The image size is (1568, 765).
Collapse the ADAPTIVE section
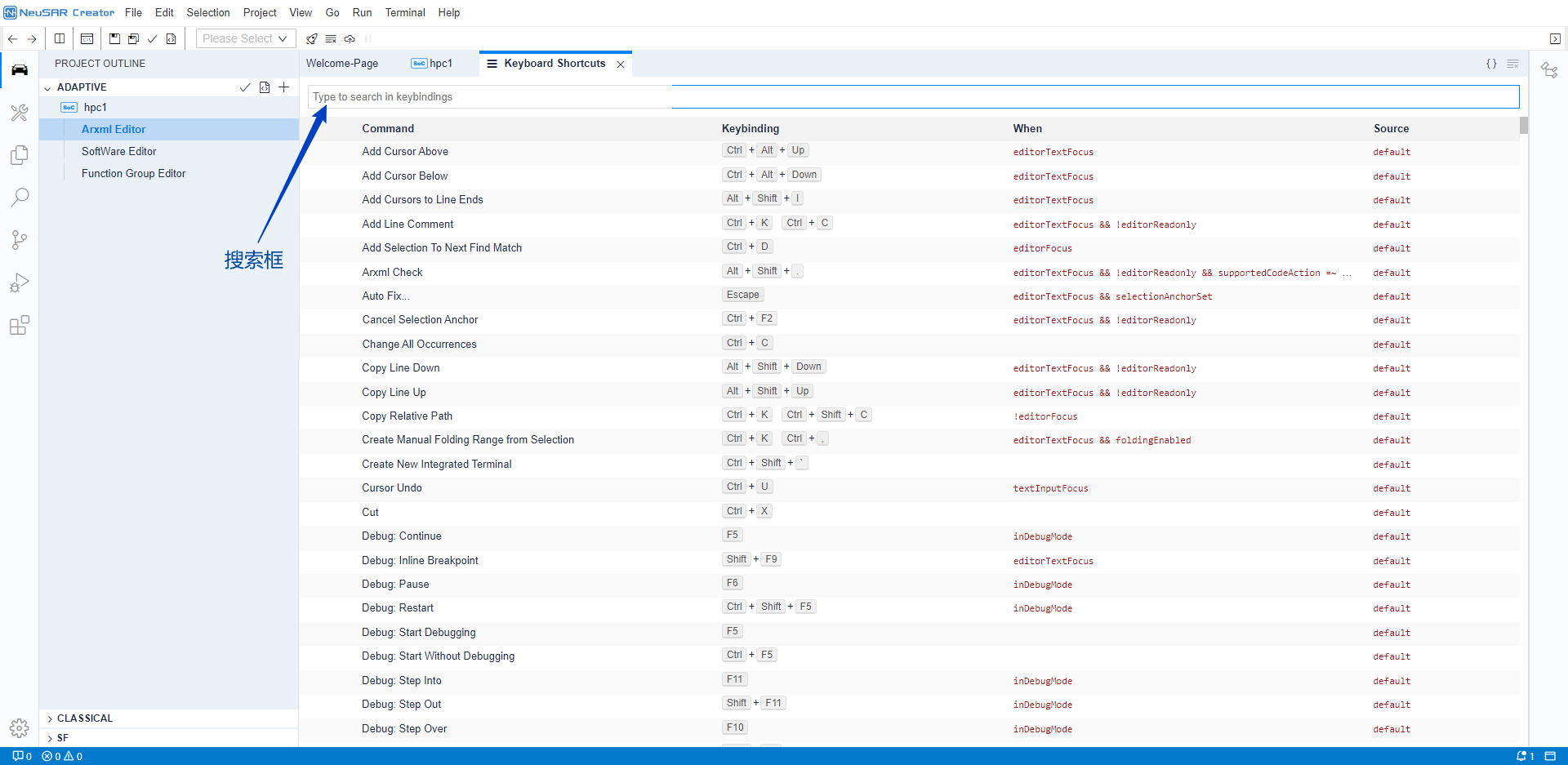[48, 87]
